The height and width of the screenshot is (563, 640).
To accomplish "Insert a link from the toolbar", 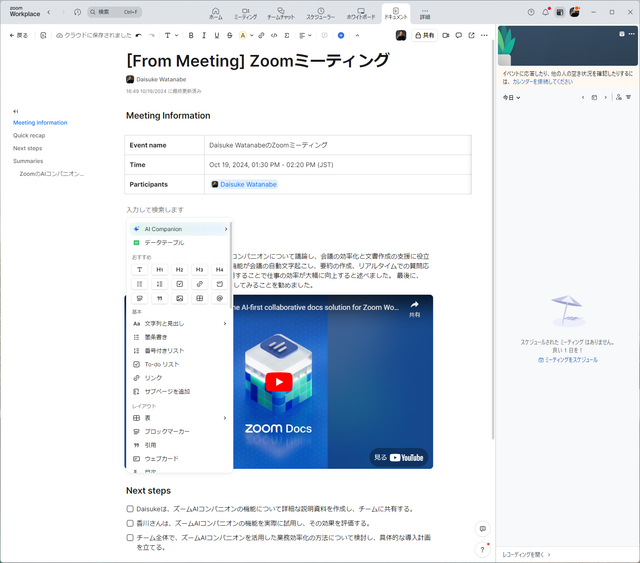I will point(261,36).
